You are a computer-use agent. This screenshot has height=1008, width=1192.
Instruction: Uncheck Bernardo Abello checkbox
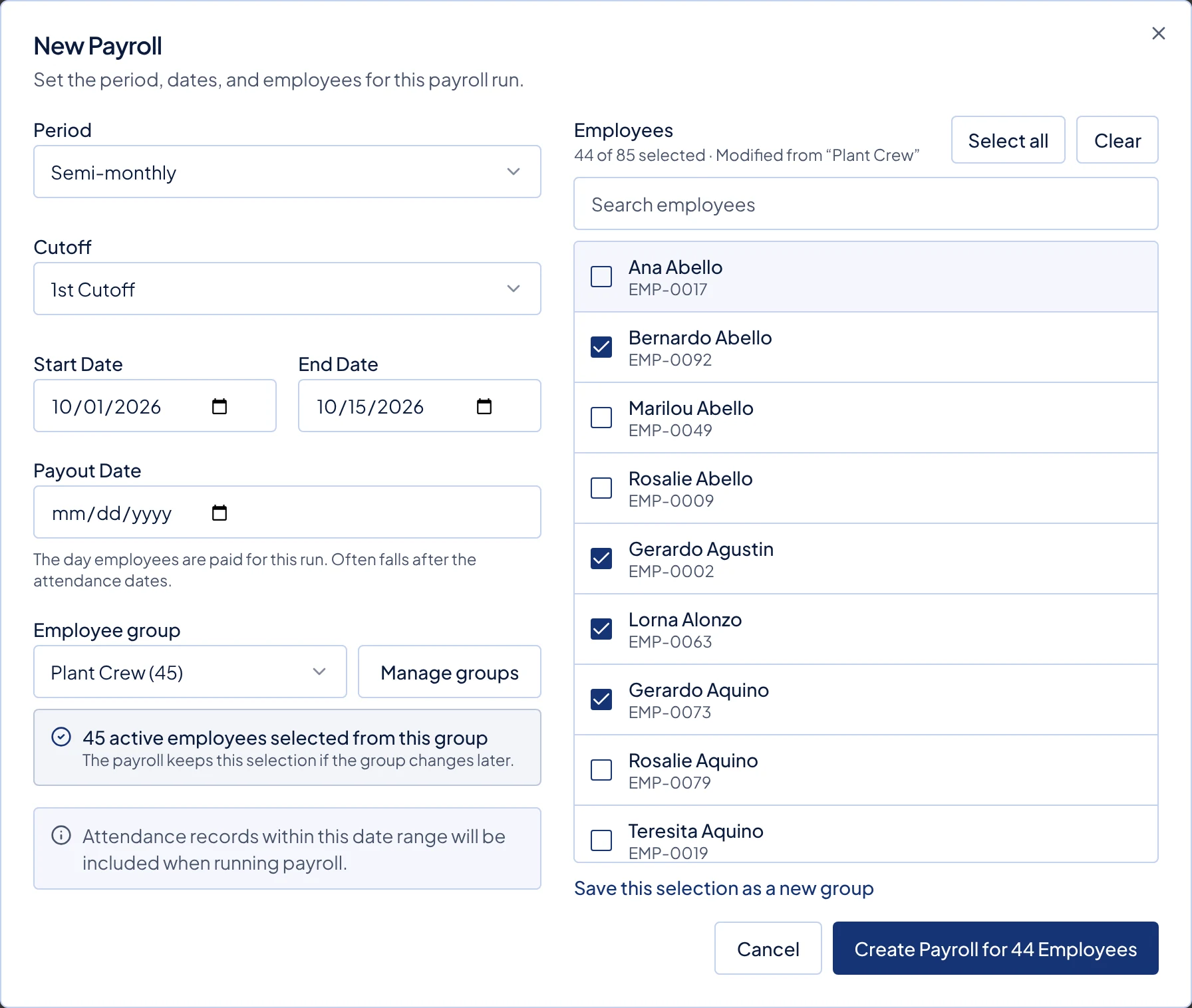601,347
